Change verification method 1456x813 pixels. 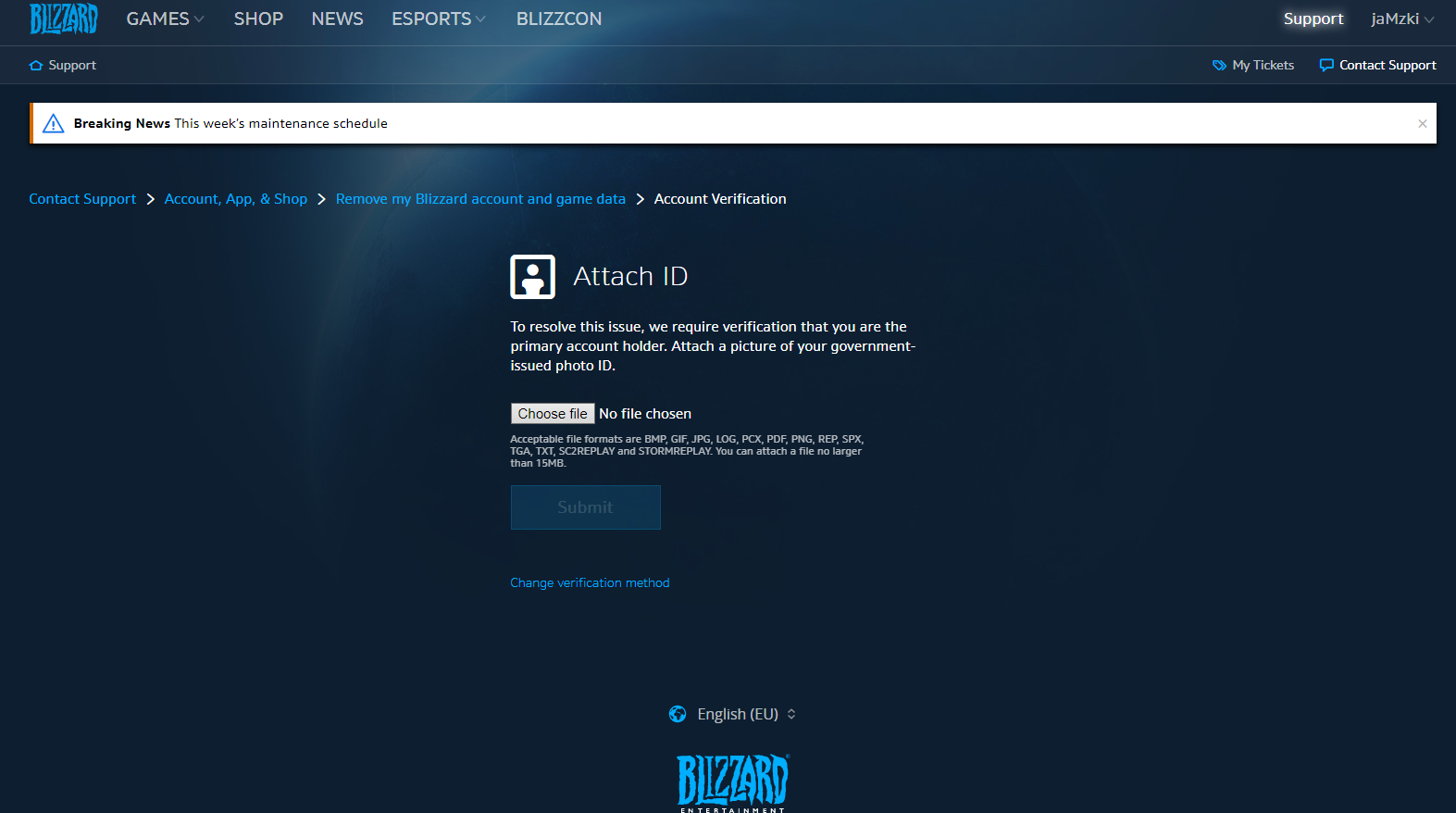pyautogui.click(x=590, y=582)
